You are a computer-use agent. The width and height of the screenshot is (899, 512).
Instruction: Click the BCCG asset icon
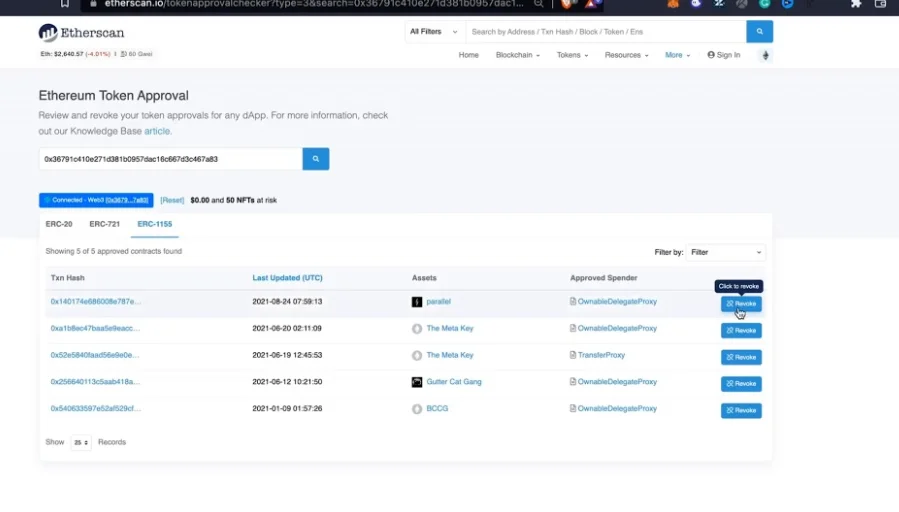click(x=417, y=409)
